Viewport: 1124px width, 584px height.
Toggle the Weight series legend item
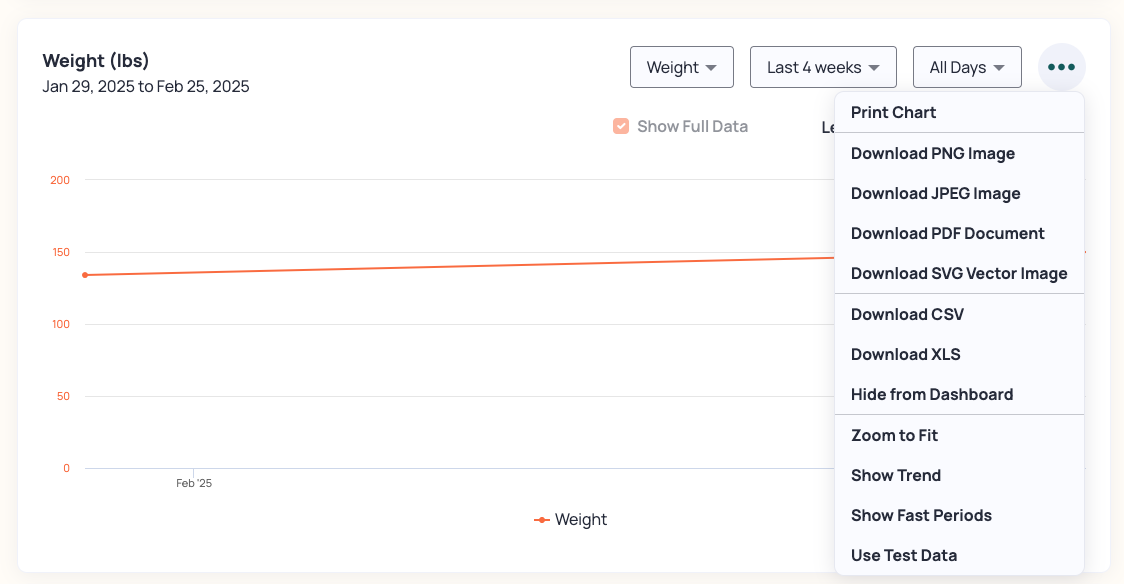571,520
